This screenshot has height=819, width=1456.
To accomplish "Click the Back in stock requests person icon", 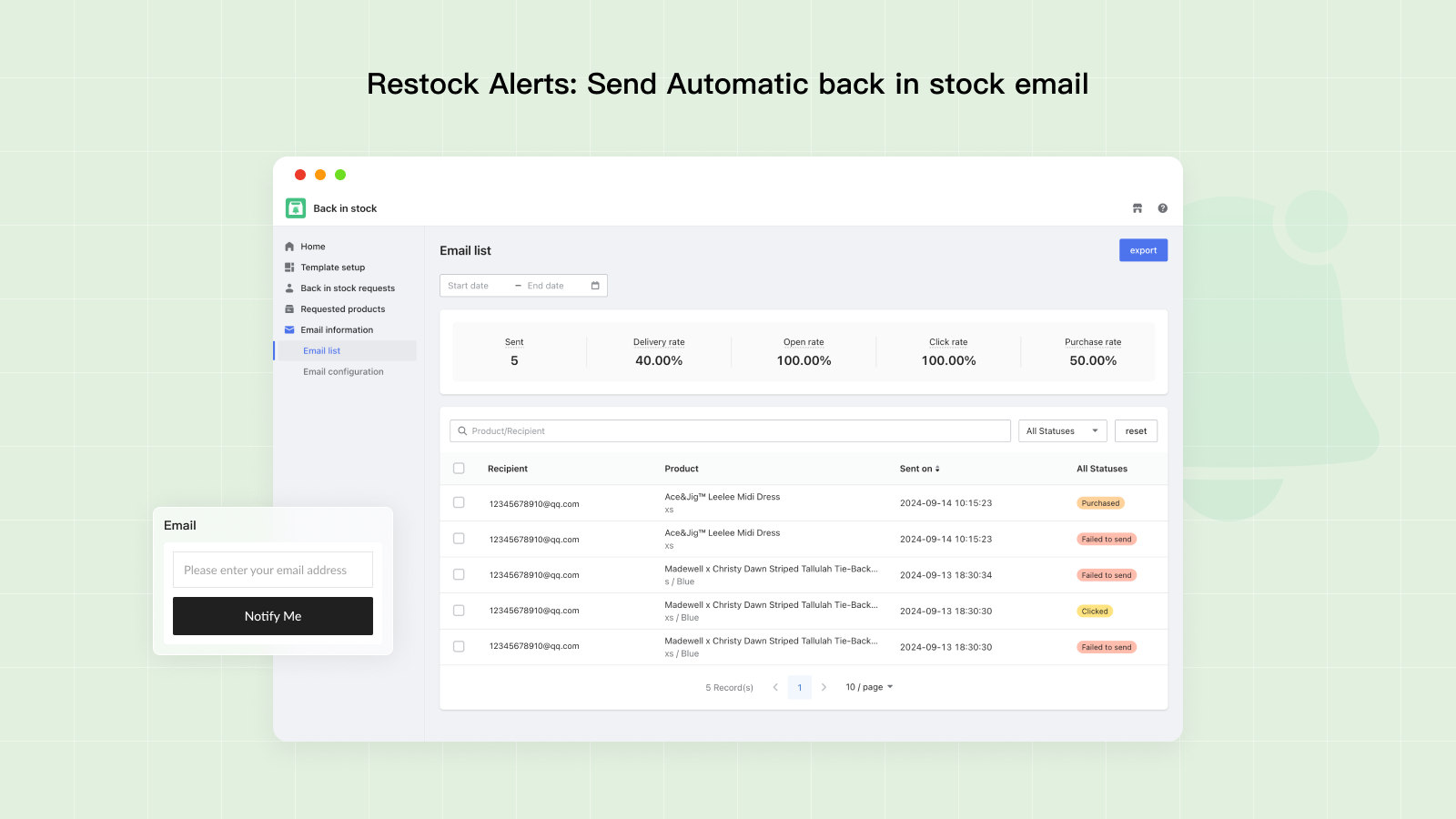I will [x=289, y=288].
